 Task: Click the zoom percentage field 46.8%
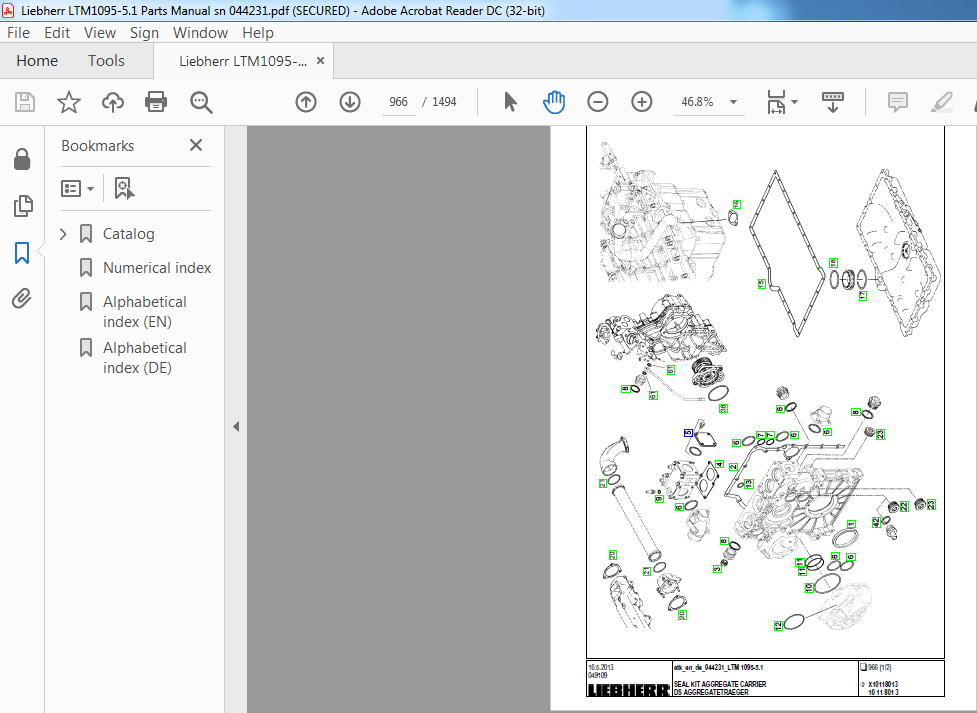click(697, 102)
